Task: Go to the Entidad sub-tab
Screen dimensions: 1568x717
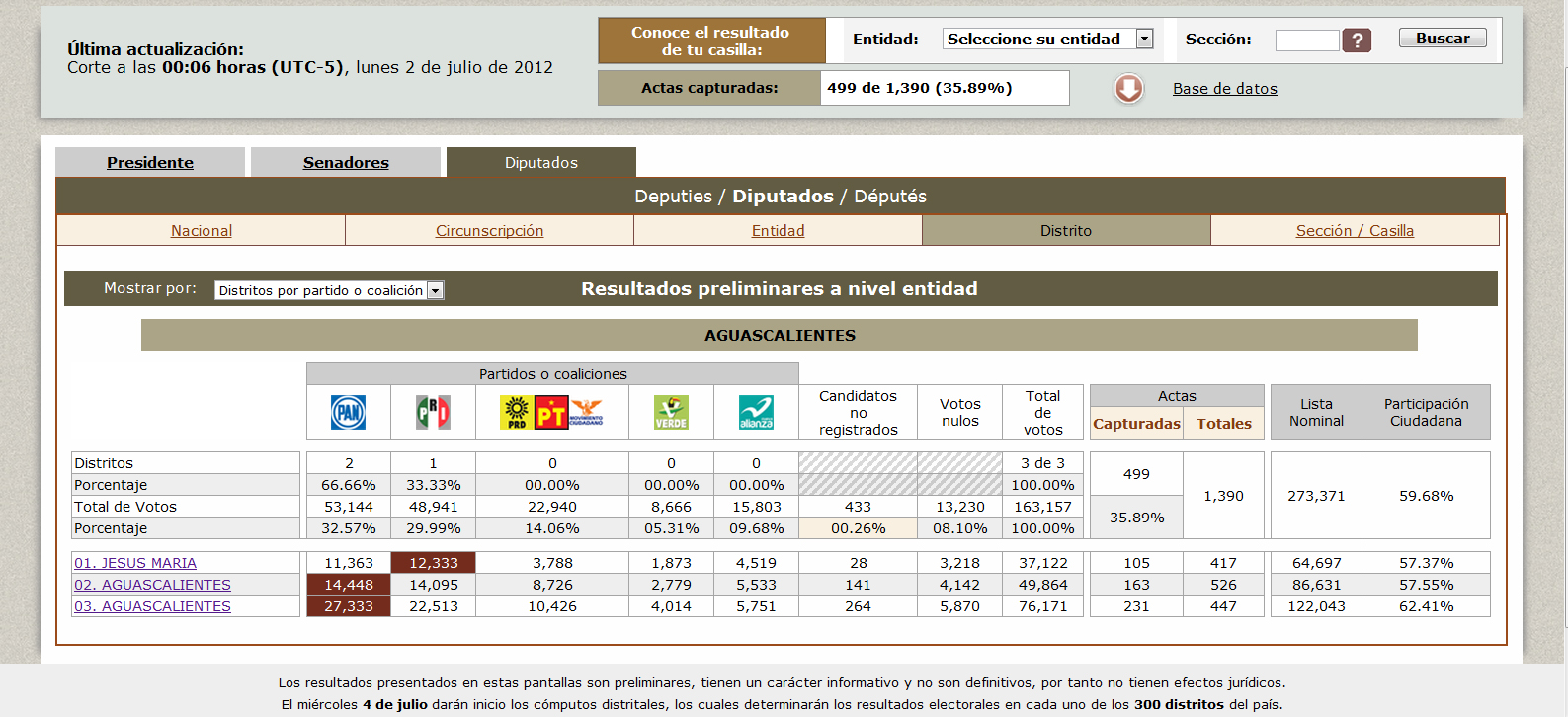Action: click(778, 231)
